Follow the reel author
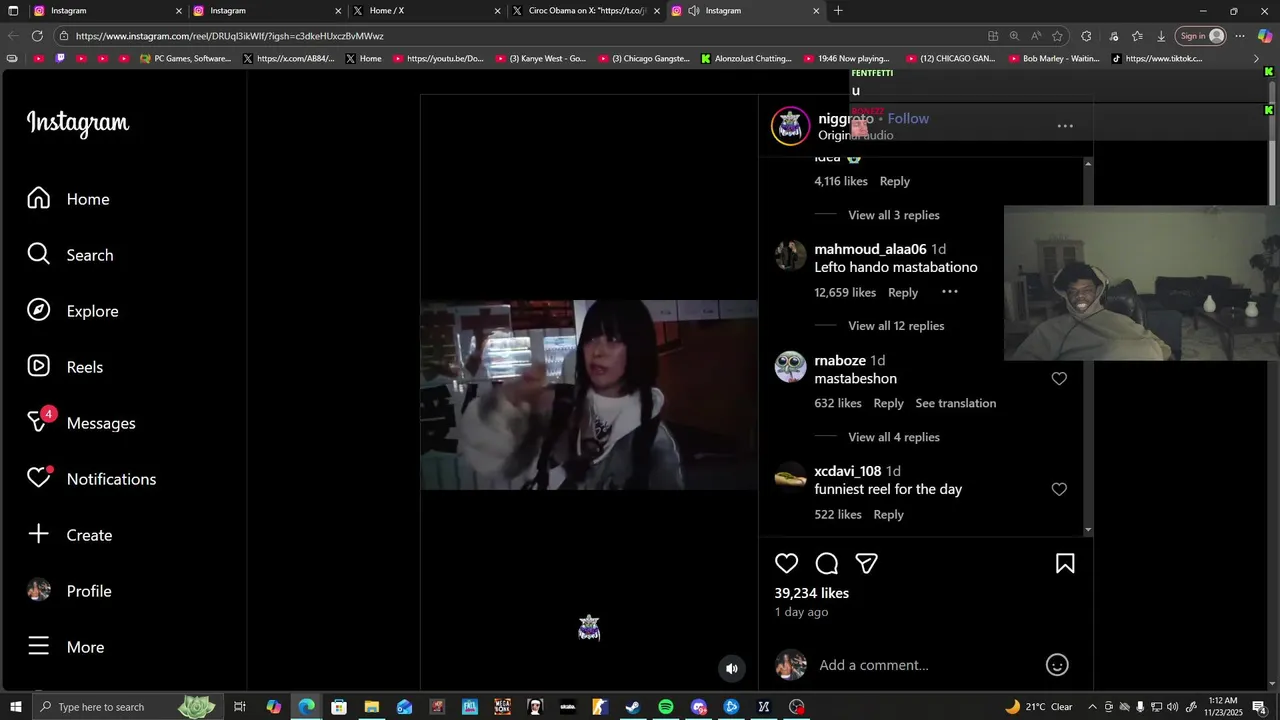The height and width of the screenshot is (720, 1280). (908, 118)
